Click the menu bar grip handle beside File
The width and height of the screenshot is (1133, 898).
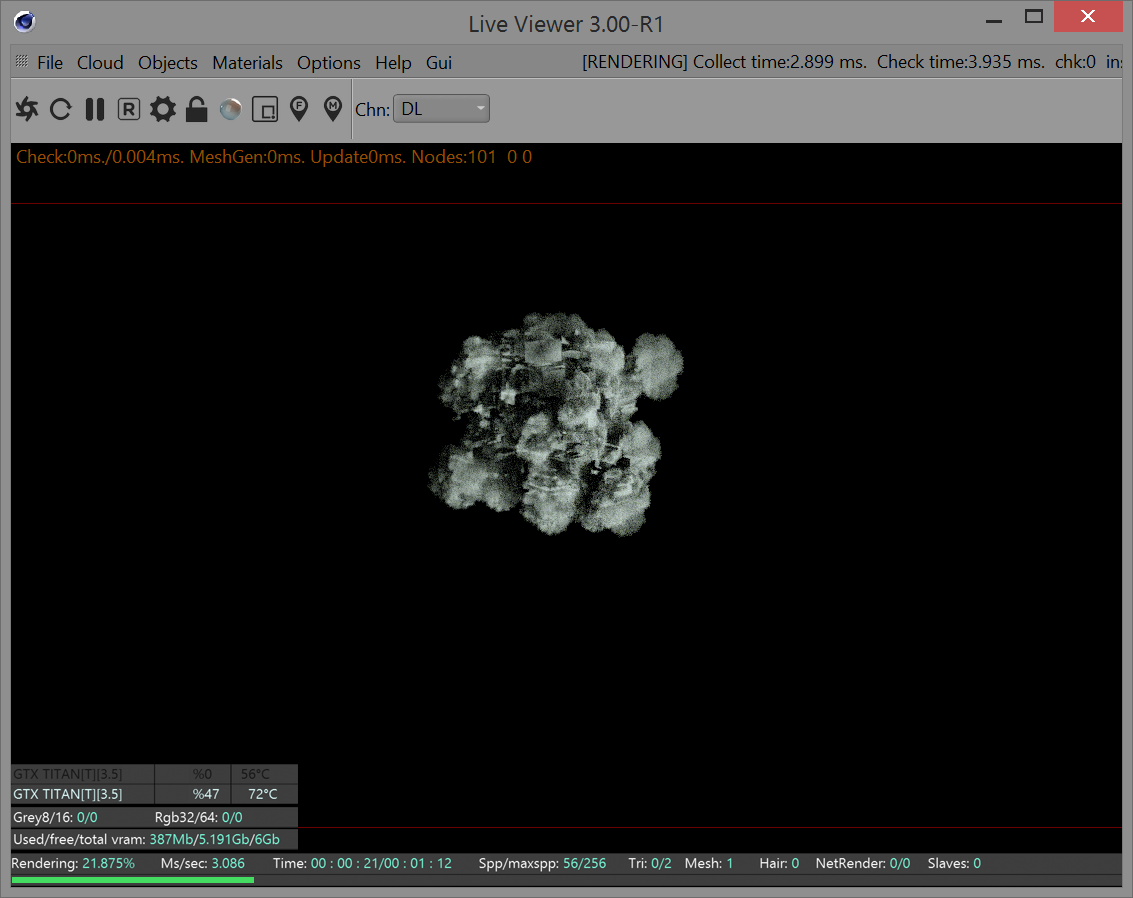(x=22, y=61)
